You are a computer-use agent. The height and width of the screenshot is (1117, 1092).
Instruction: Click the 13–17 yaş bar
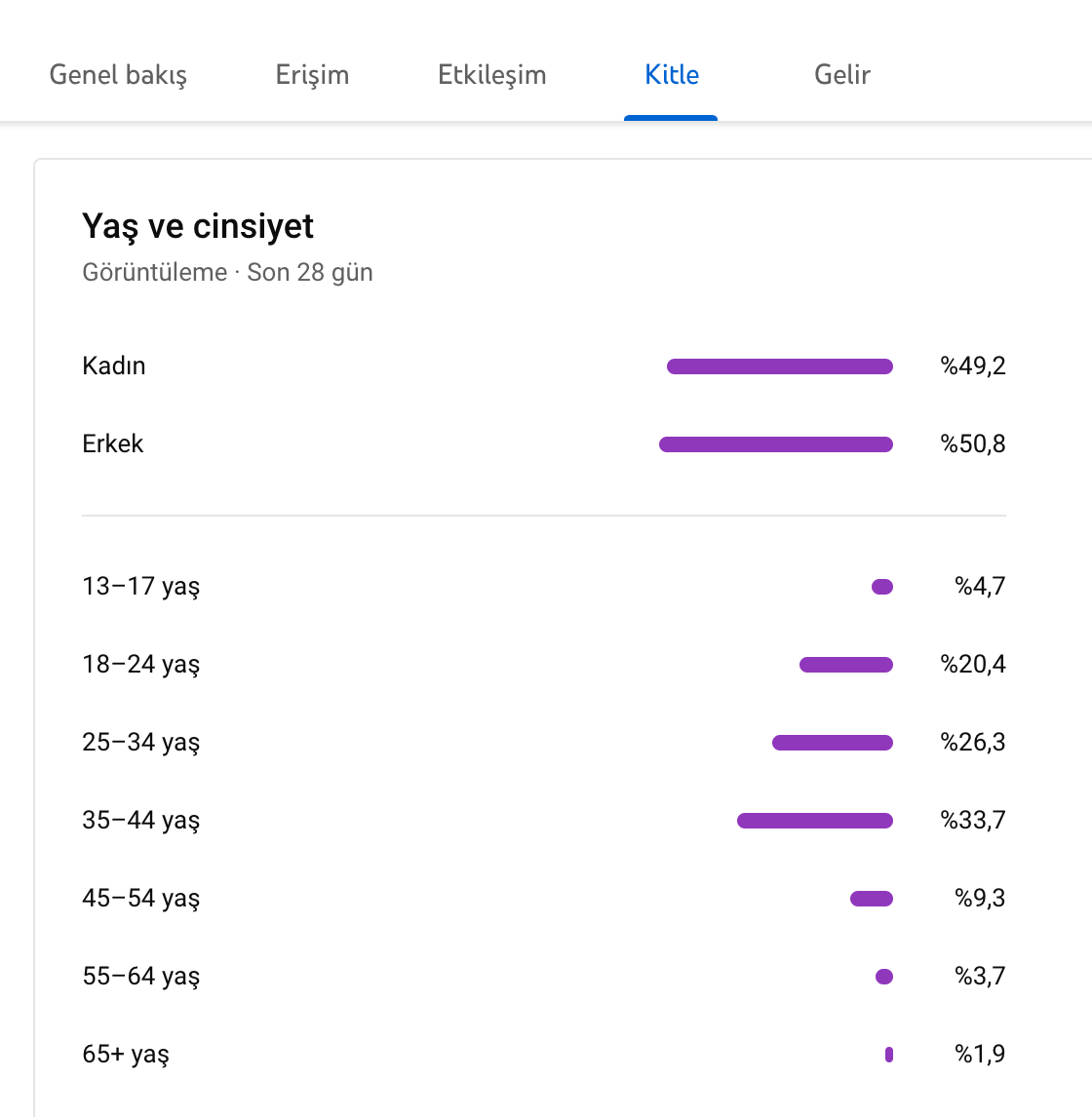[x=881, y=587]
